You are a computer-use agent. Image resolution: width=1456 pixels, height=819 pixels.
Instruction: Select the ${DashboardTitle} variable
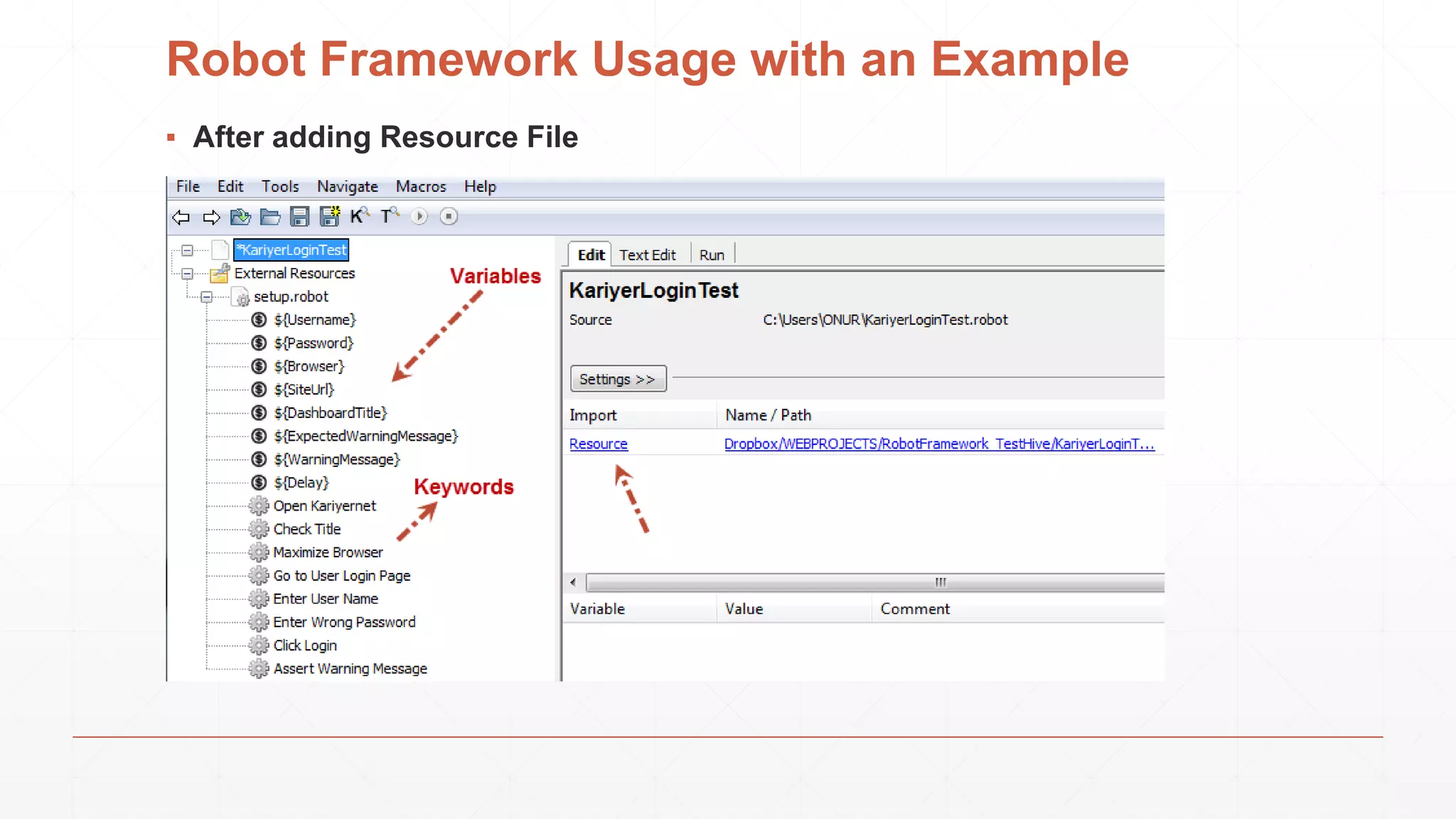tap(331, 413)
